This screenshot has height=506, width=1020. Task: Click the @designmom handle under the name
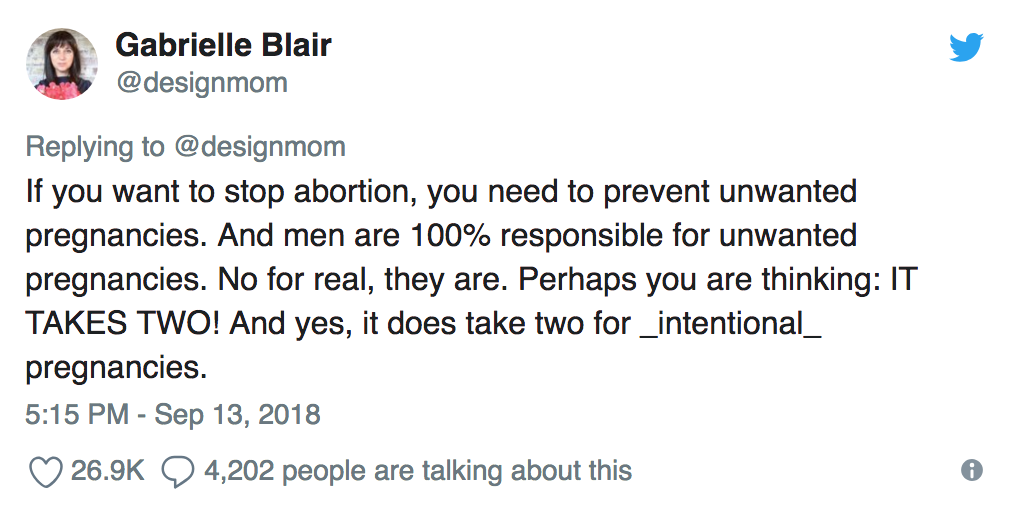[201, 83]
